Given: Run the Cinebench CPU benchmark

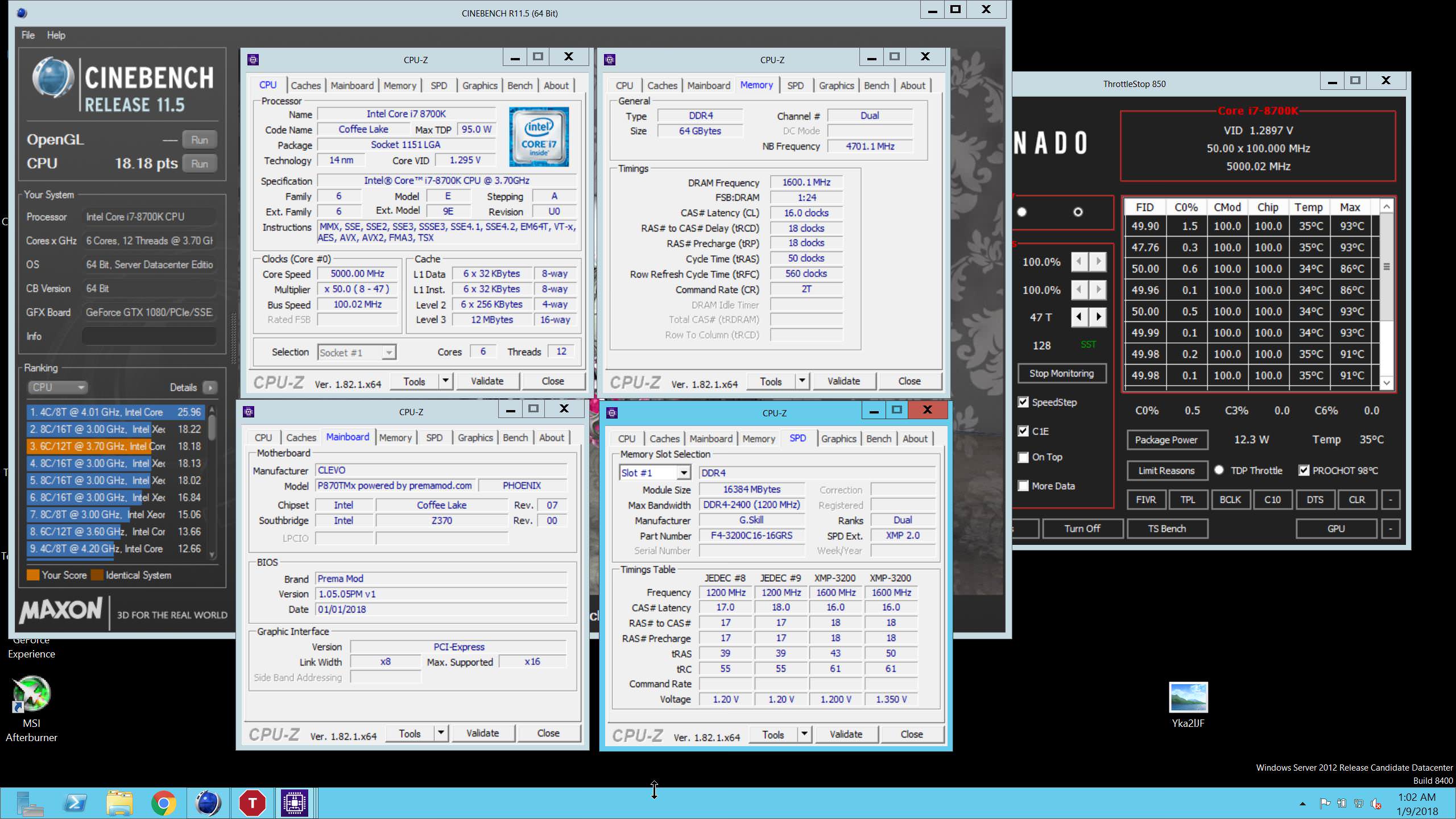Looking at the screenshot, I should 199,164.
